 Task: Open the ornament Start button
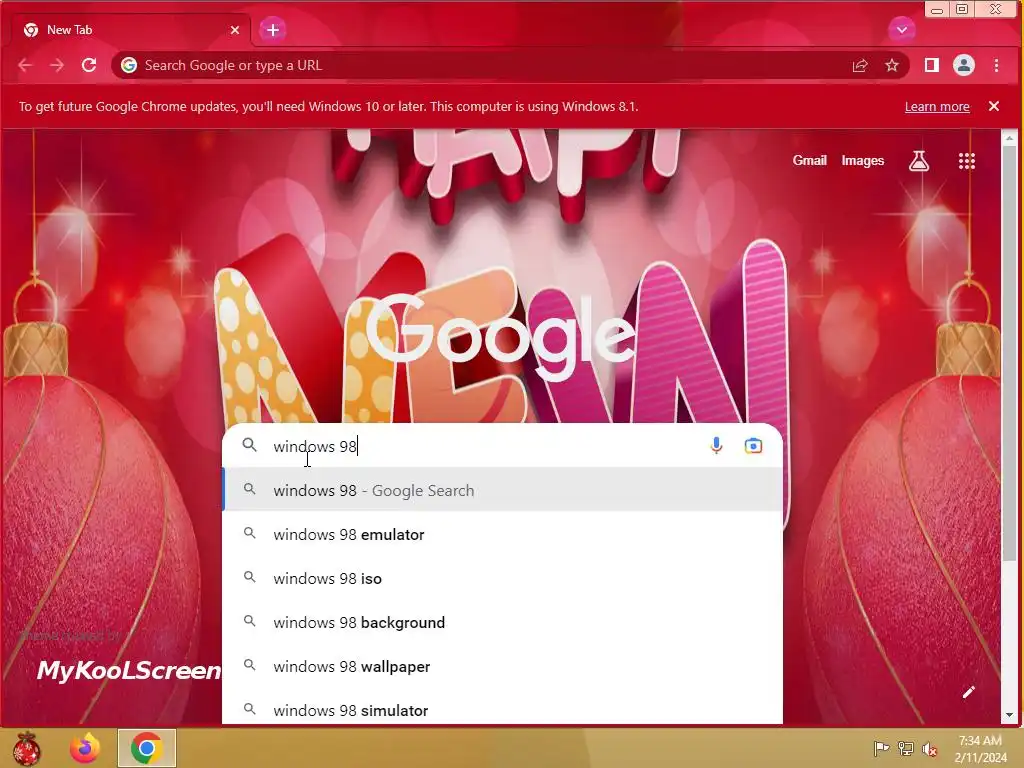26,748
